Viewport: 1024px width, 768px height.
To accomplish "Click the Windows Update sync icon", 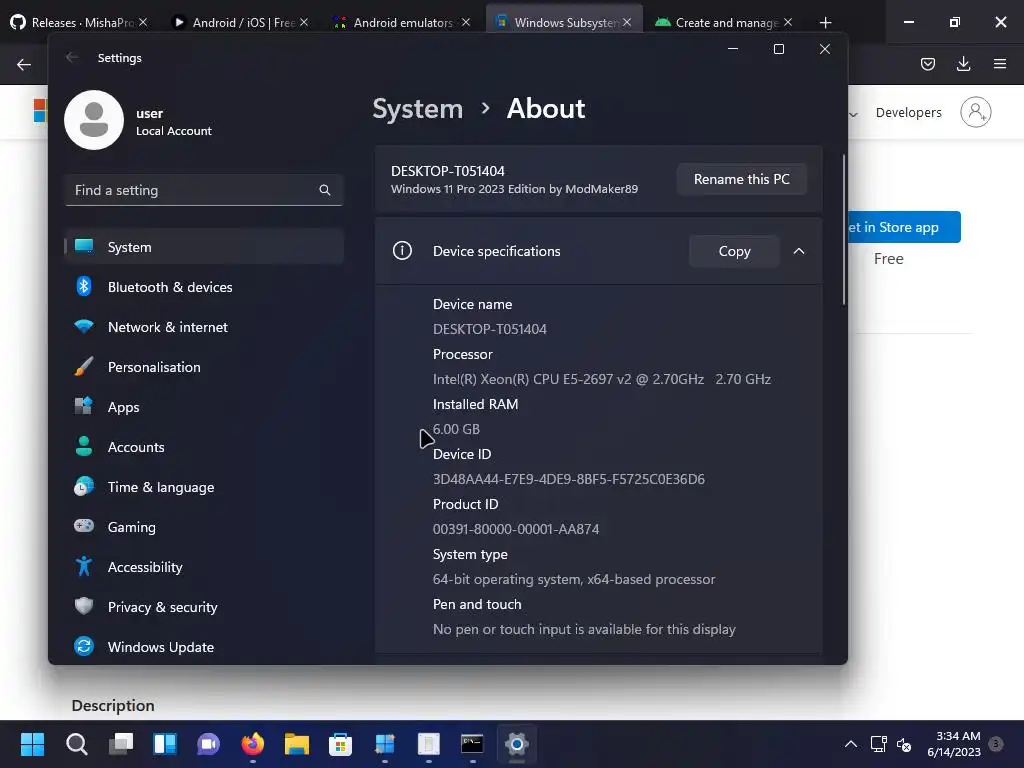I will [x=84, y=647].
